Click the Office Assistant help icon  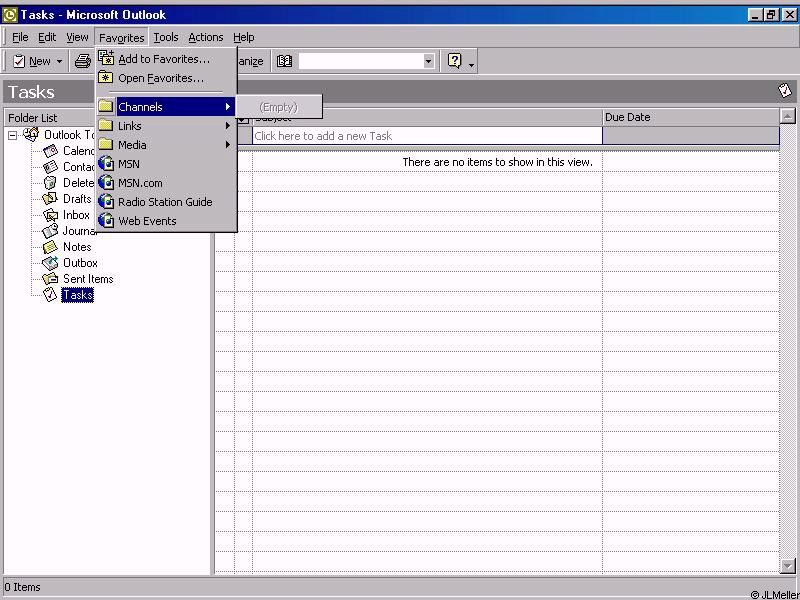(455, 61)
